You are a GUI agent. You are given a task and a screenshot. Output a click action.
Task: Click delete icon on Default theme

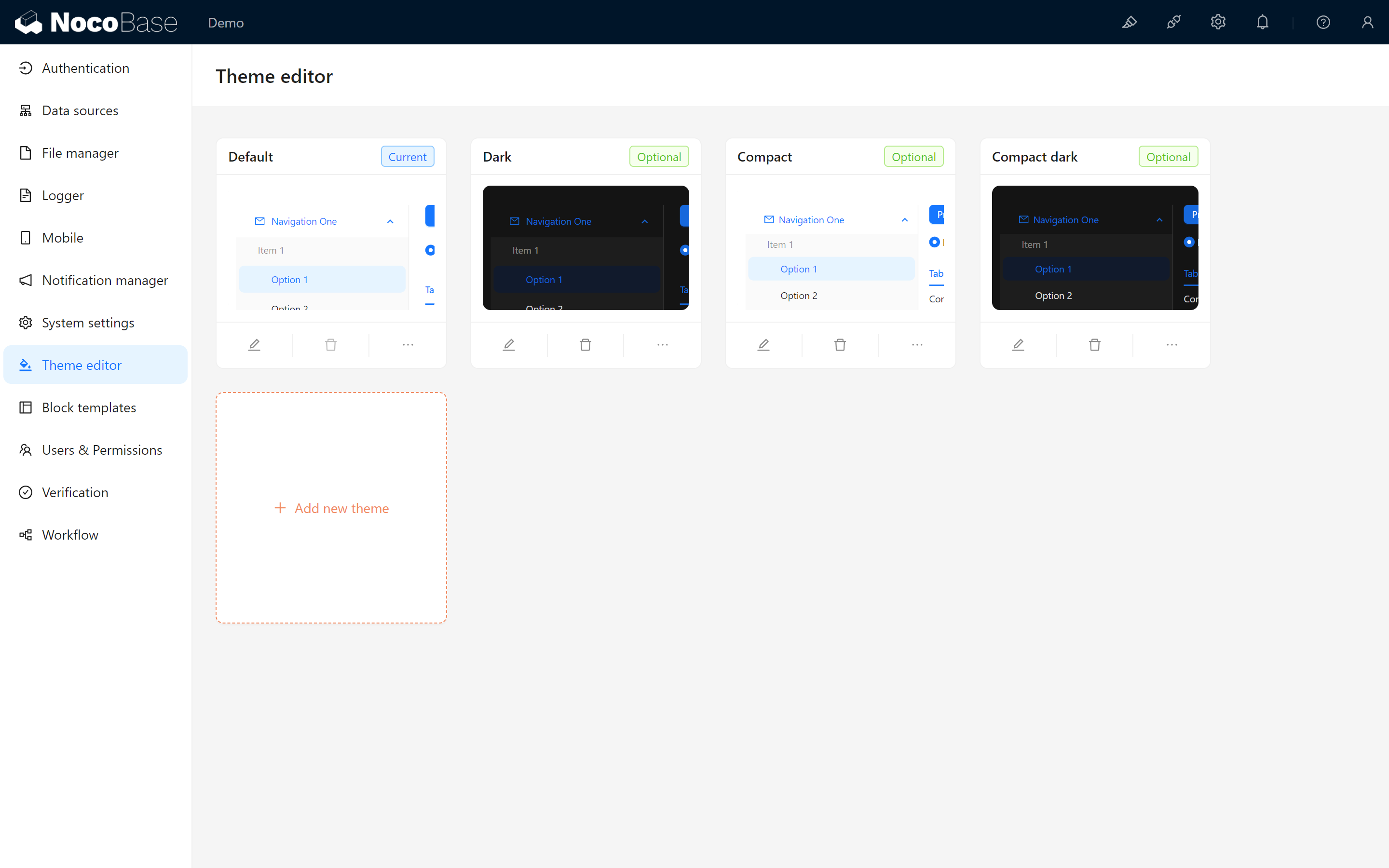[331, 344]
